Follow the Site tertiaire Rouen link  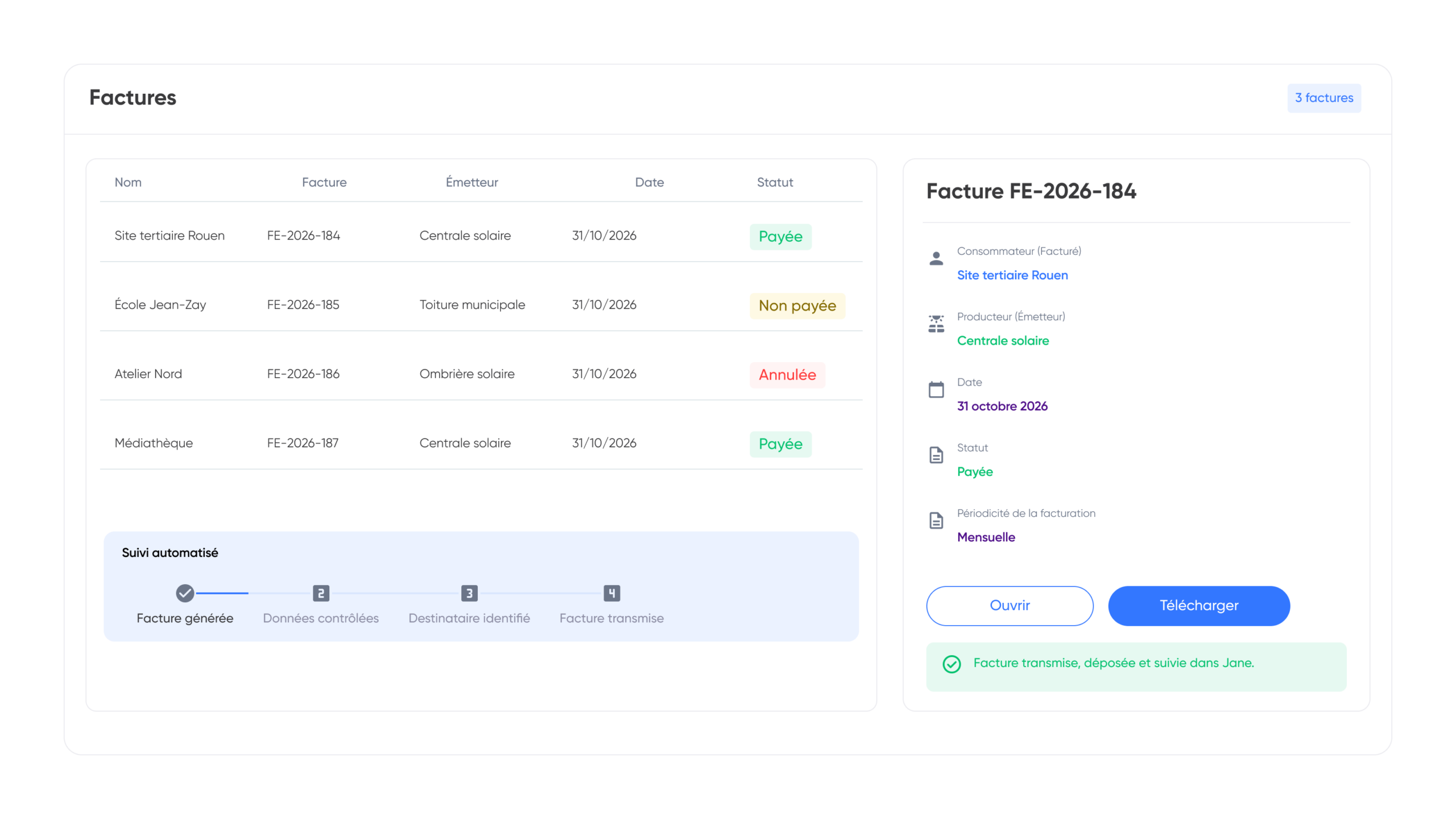(1012, 275)
